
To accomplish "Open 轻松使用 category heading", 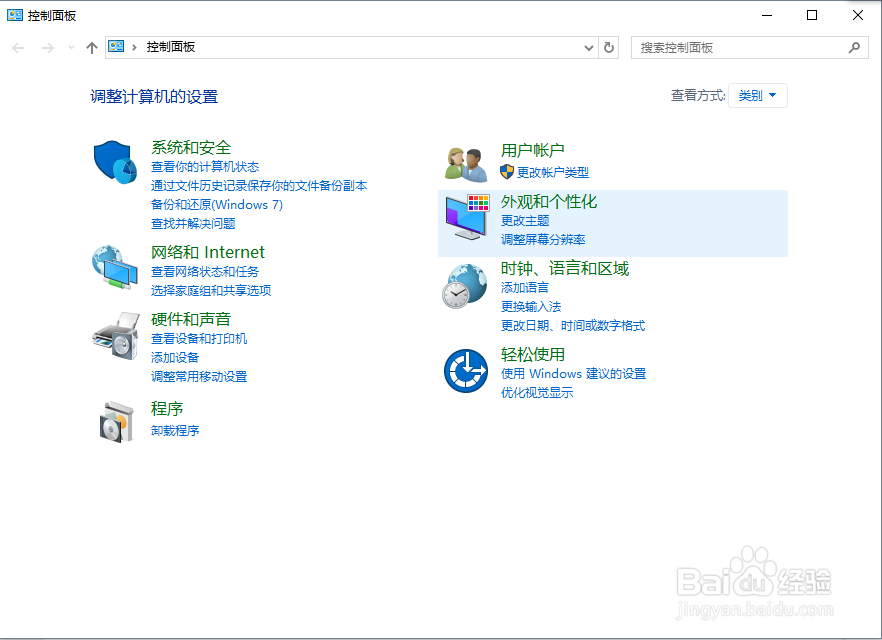I will tap(533, 354).
